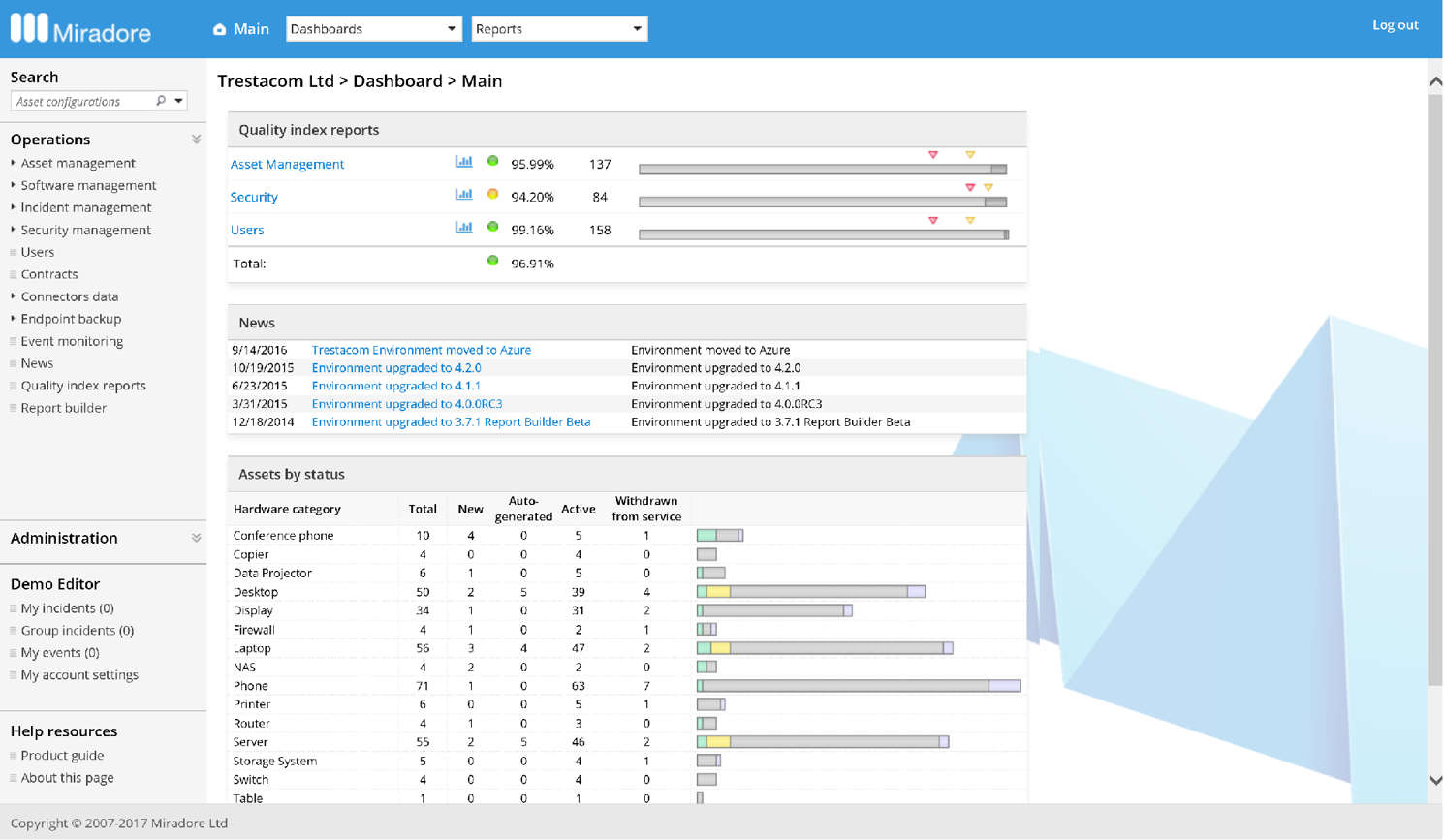
Task: Collapse the Operations section
Action: (x=196, y=140)
